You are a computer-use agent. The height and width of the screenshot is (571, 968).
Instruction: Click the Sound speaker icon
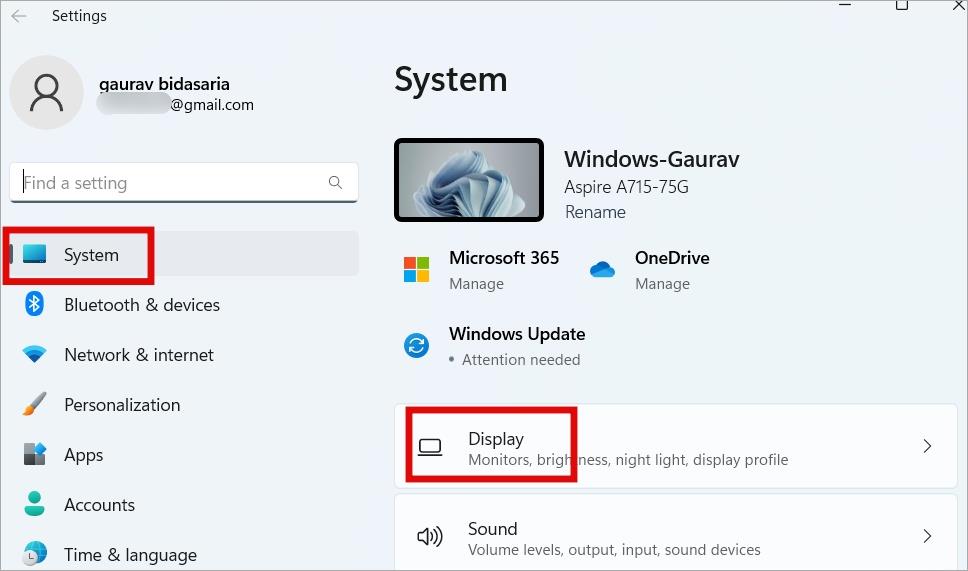[430, 536]
